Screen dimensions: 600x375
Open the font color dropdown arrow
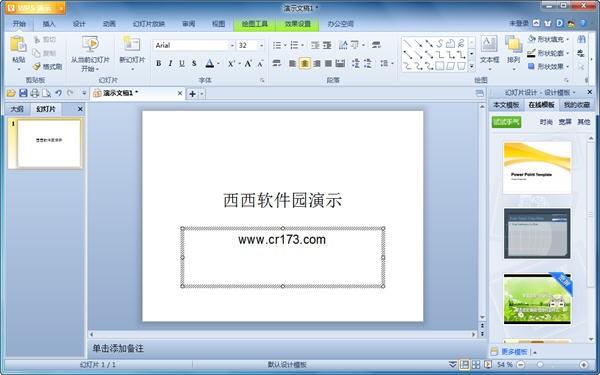point(218,64)
